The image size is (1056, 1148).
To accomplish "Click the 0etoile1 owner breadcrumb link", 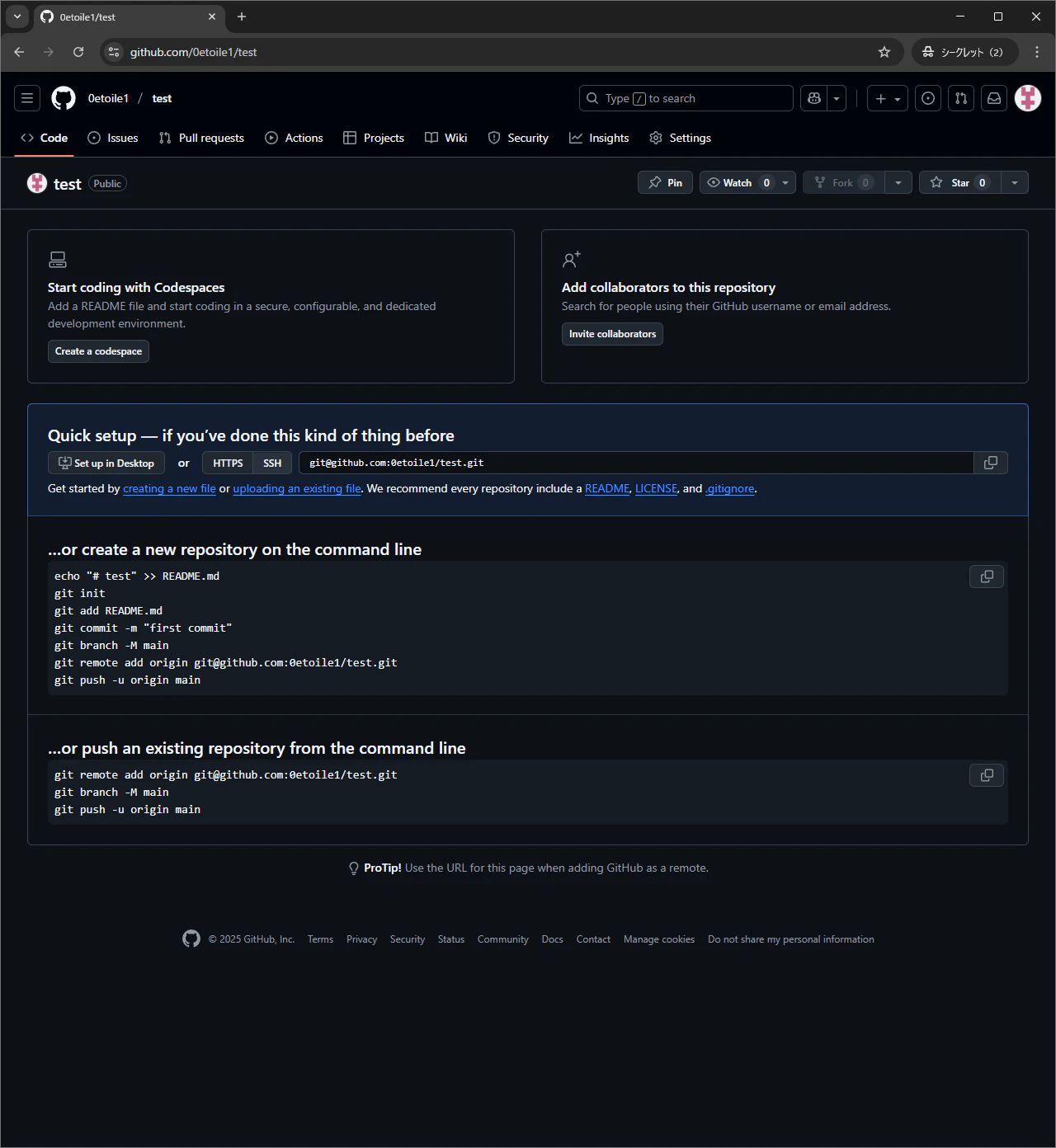I will 108,98.
